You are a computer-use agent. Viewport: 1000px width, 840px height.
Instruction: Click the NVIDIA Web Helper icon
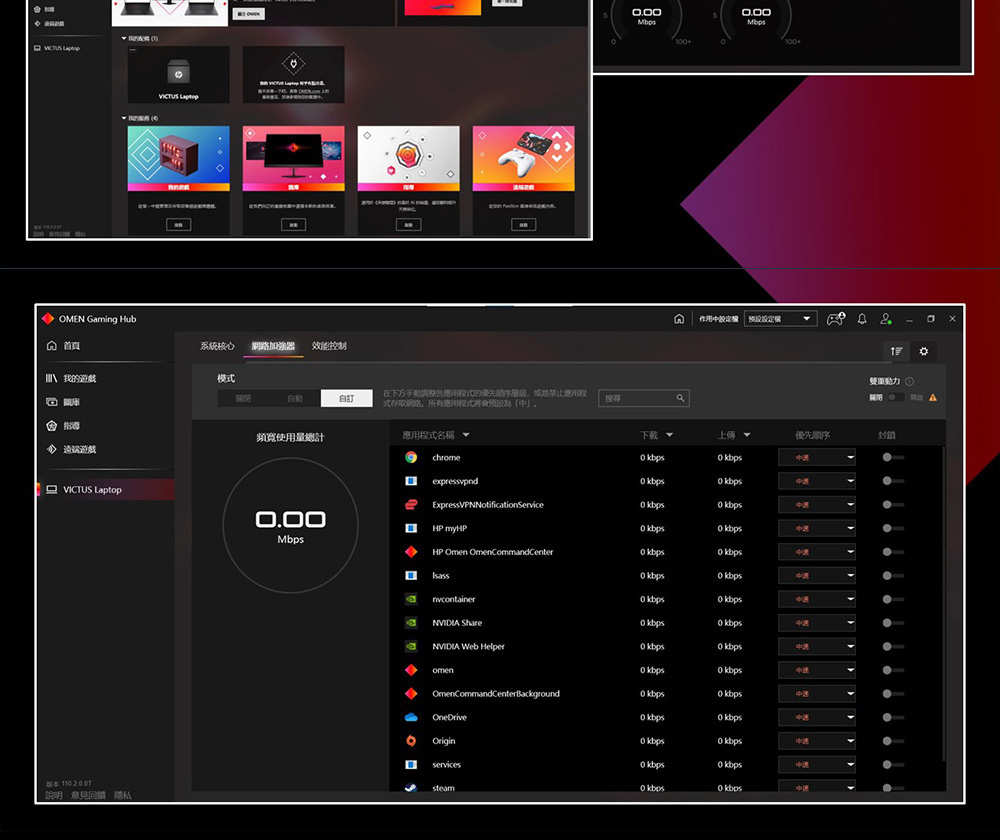(411, 646)
